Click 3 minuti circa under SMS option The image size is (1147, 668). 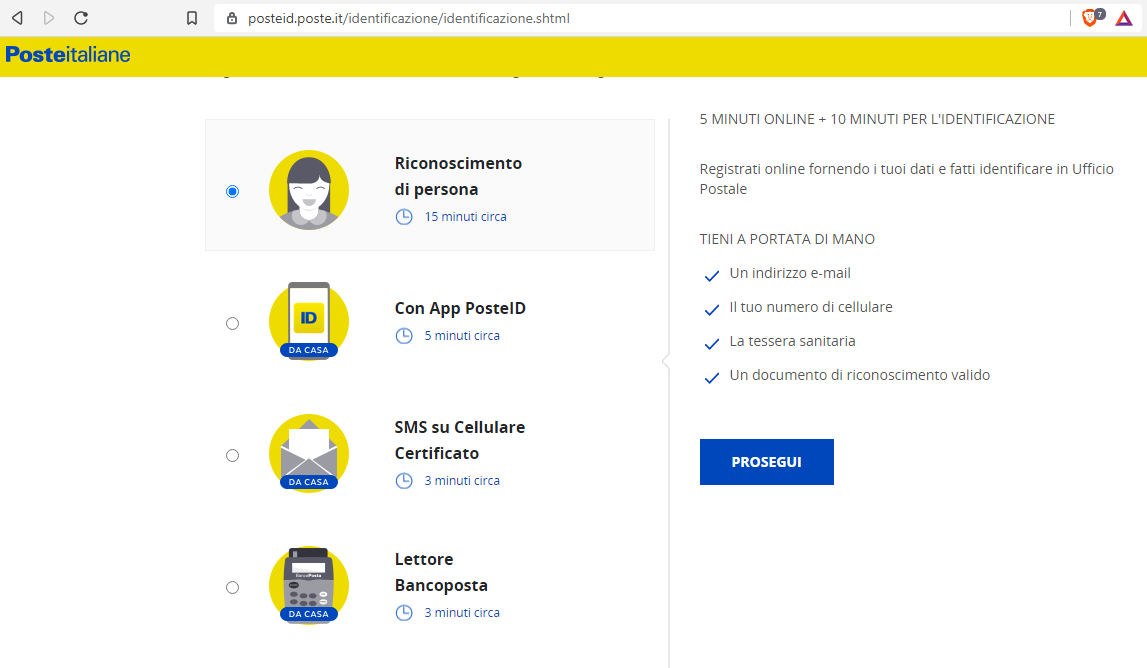462,481
